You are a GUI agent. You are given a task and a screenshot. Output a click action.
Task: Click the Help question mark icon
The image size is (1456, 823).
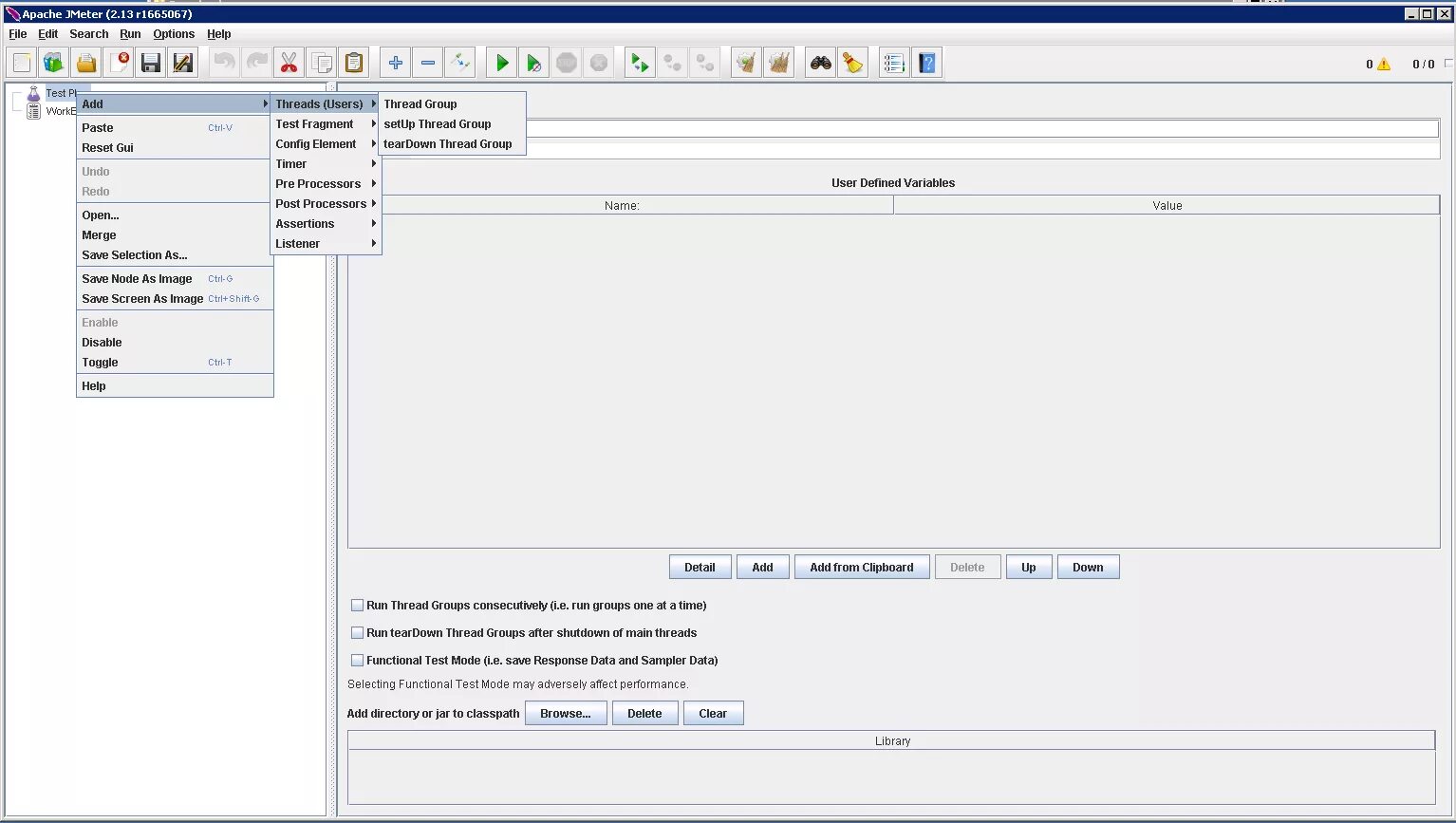pyautogui.click(x=926, y=64)
